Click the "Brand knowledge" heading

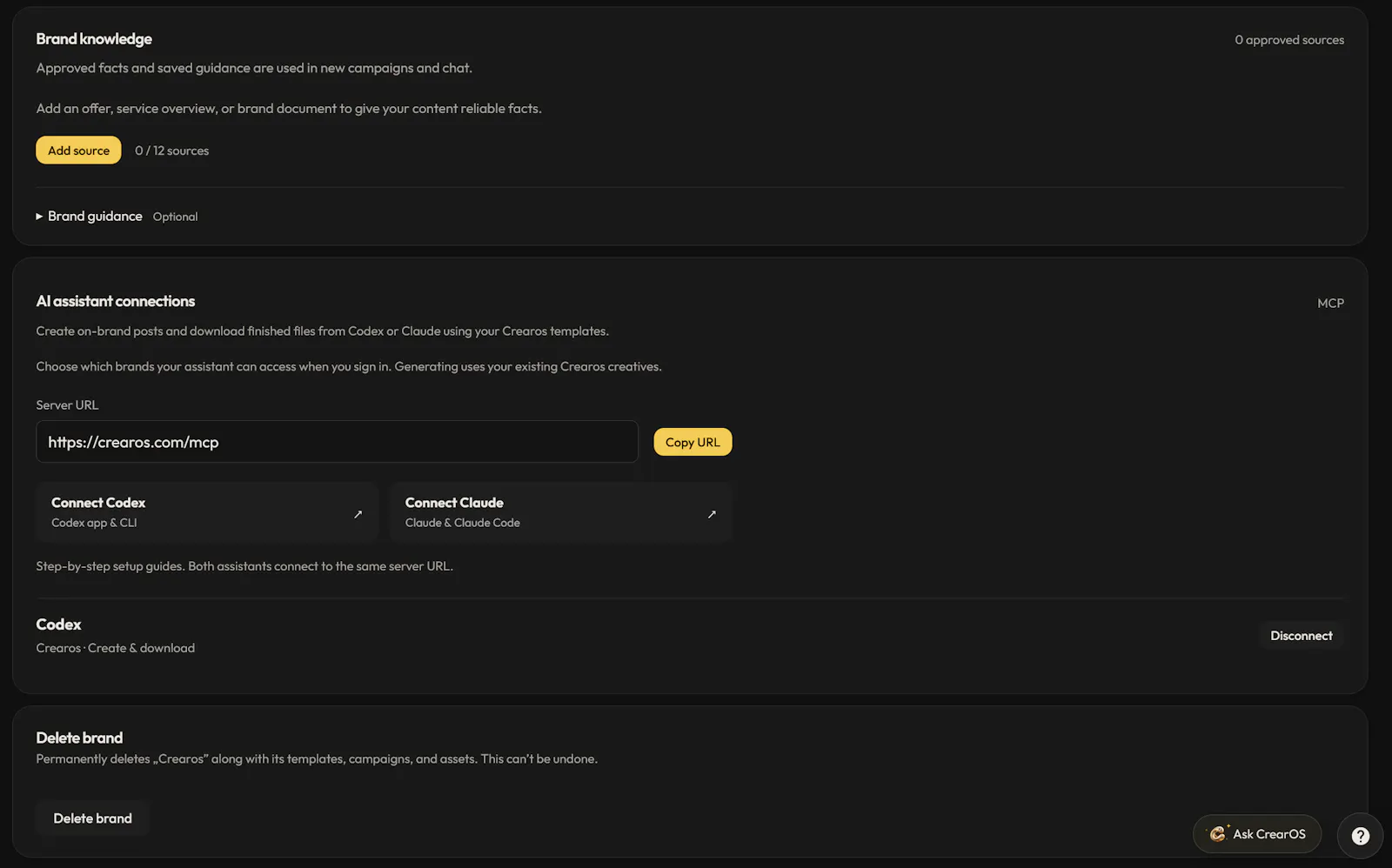pos(94,39)
